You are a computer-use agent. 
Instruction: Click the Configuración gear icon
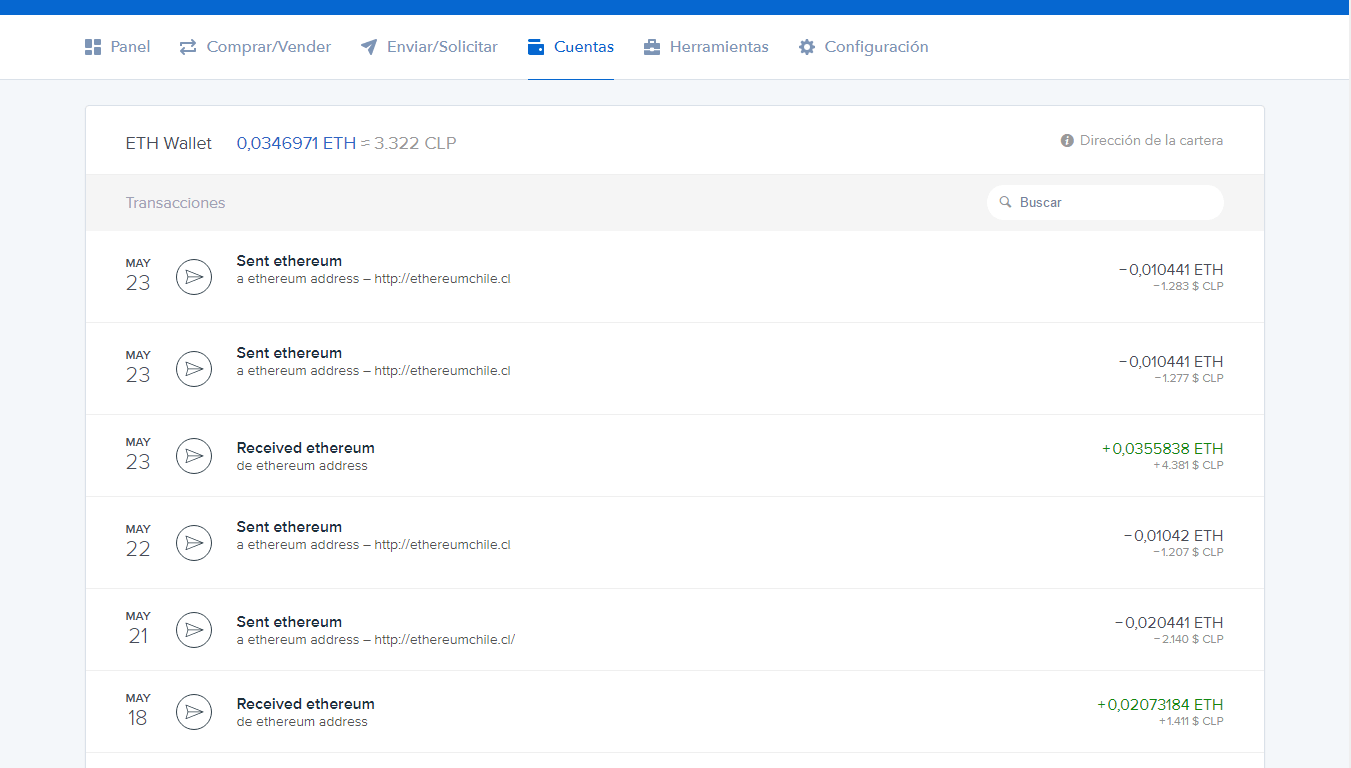click(807, 47)
